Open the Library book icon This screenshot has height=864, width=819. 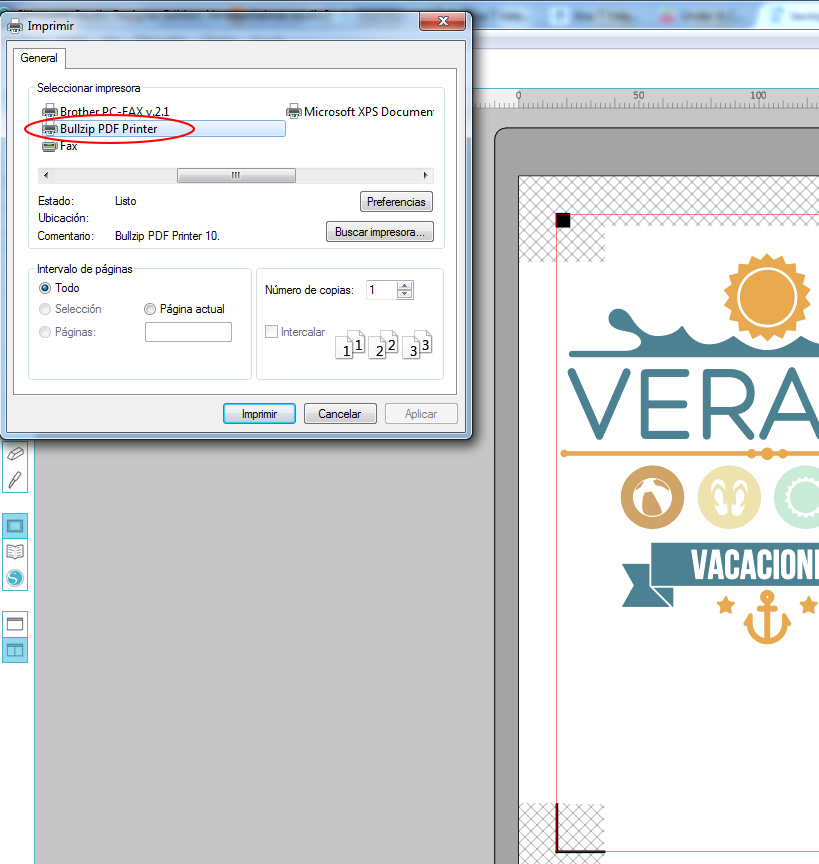(15, 552)
